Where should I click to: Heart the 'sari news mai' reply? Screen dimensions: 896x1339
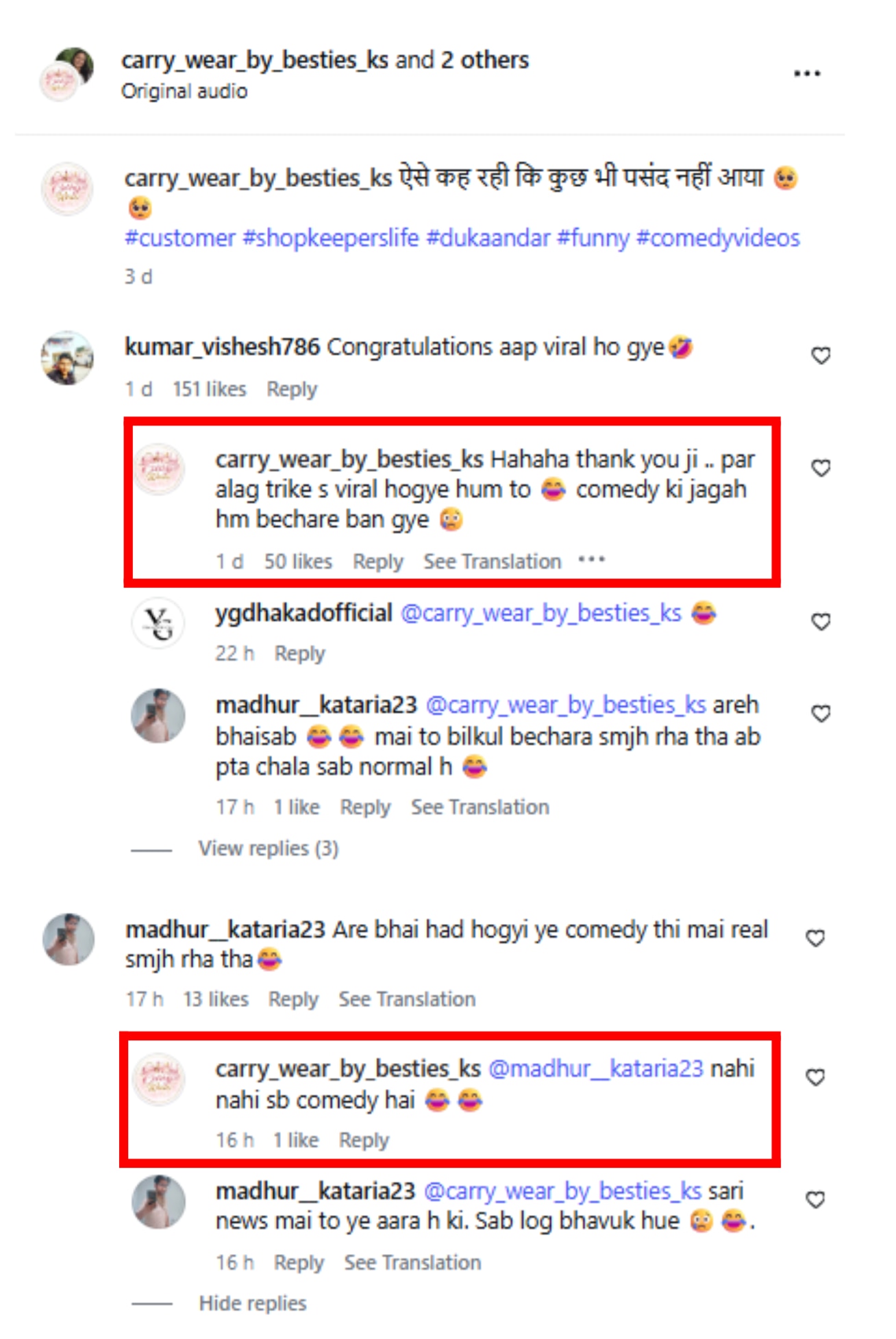coord(815,1200)
